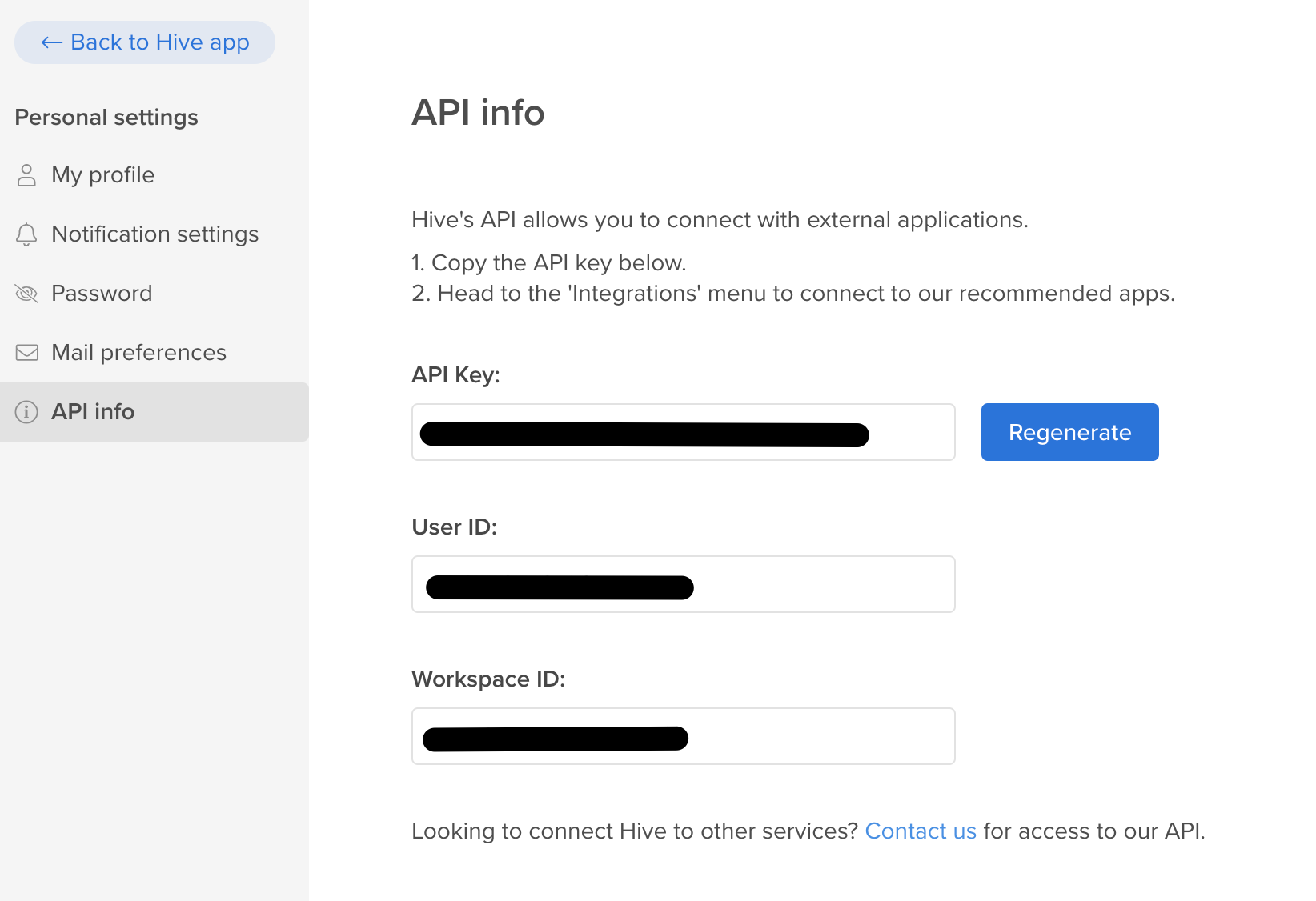Open Mail preferences
This screenshot has height=901, width=1316.
coord(154,353)
